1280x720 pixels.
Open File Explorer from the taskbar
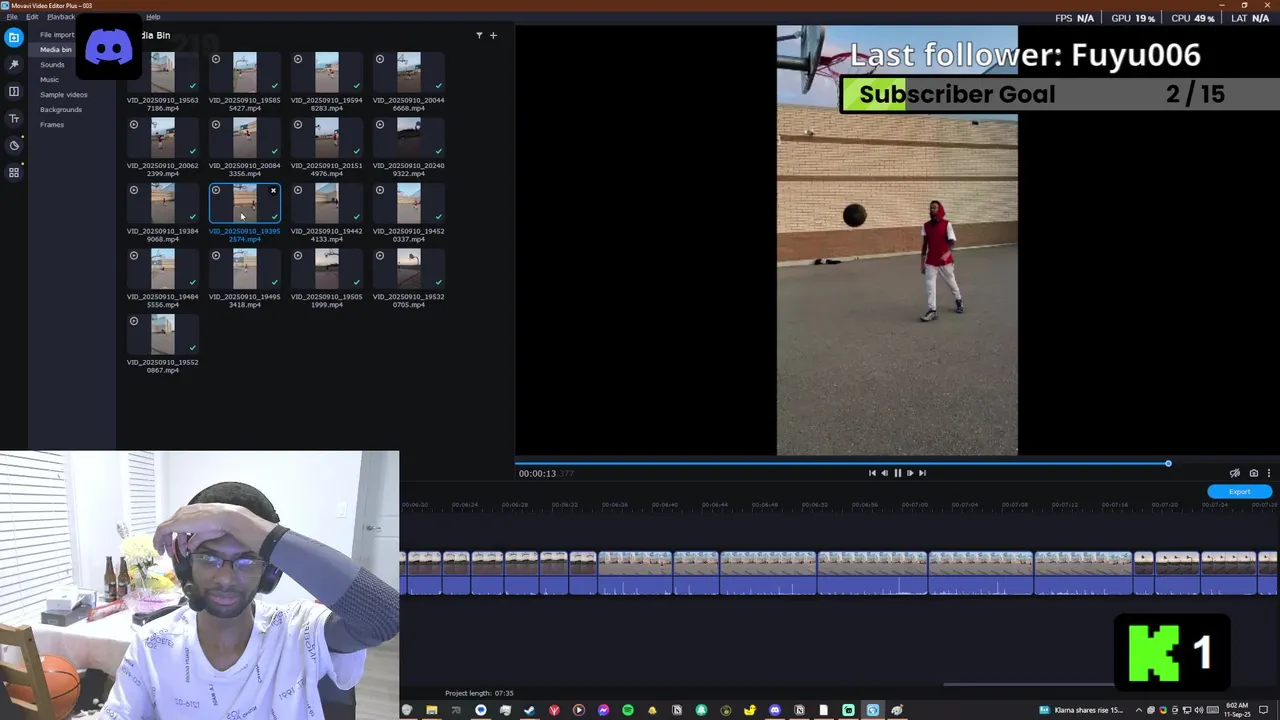pos(431,710)
